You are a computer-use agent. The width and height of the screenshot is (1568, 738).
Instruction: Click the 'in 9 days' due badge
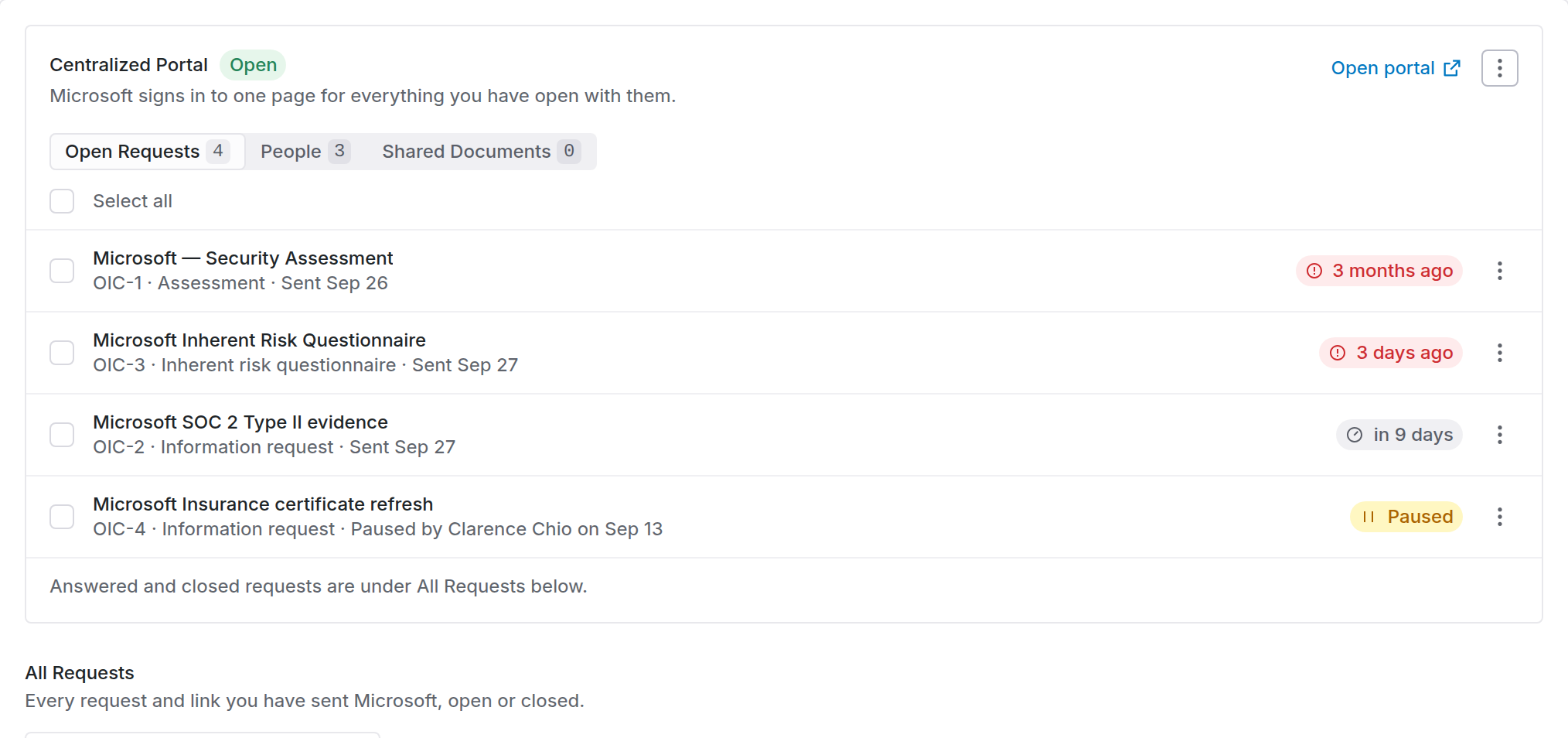tap(1399, 435)
